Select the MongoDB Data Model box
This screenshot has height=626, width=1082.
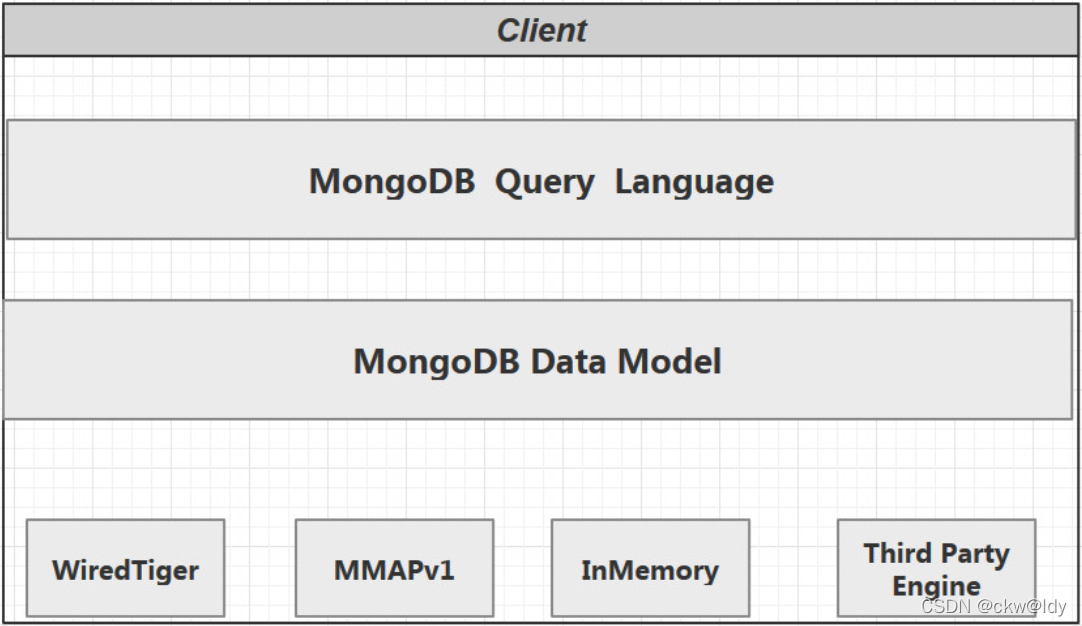pos(538,360)
